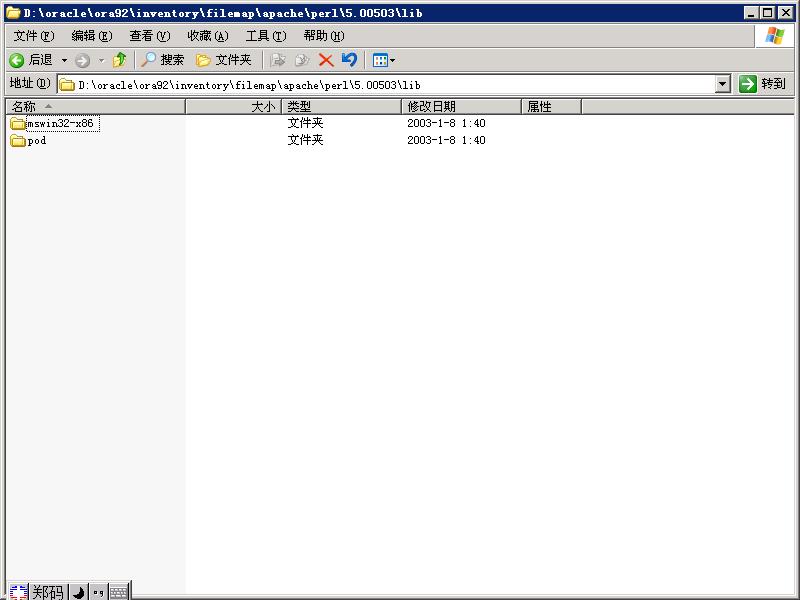Click the pod folder name

[37, 141]
